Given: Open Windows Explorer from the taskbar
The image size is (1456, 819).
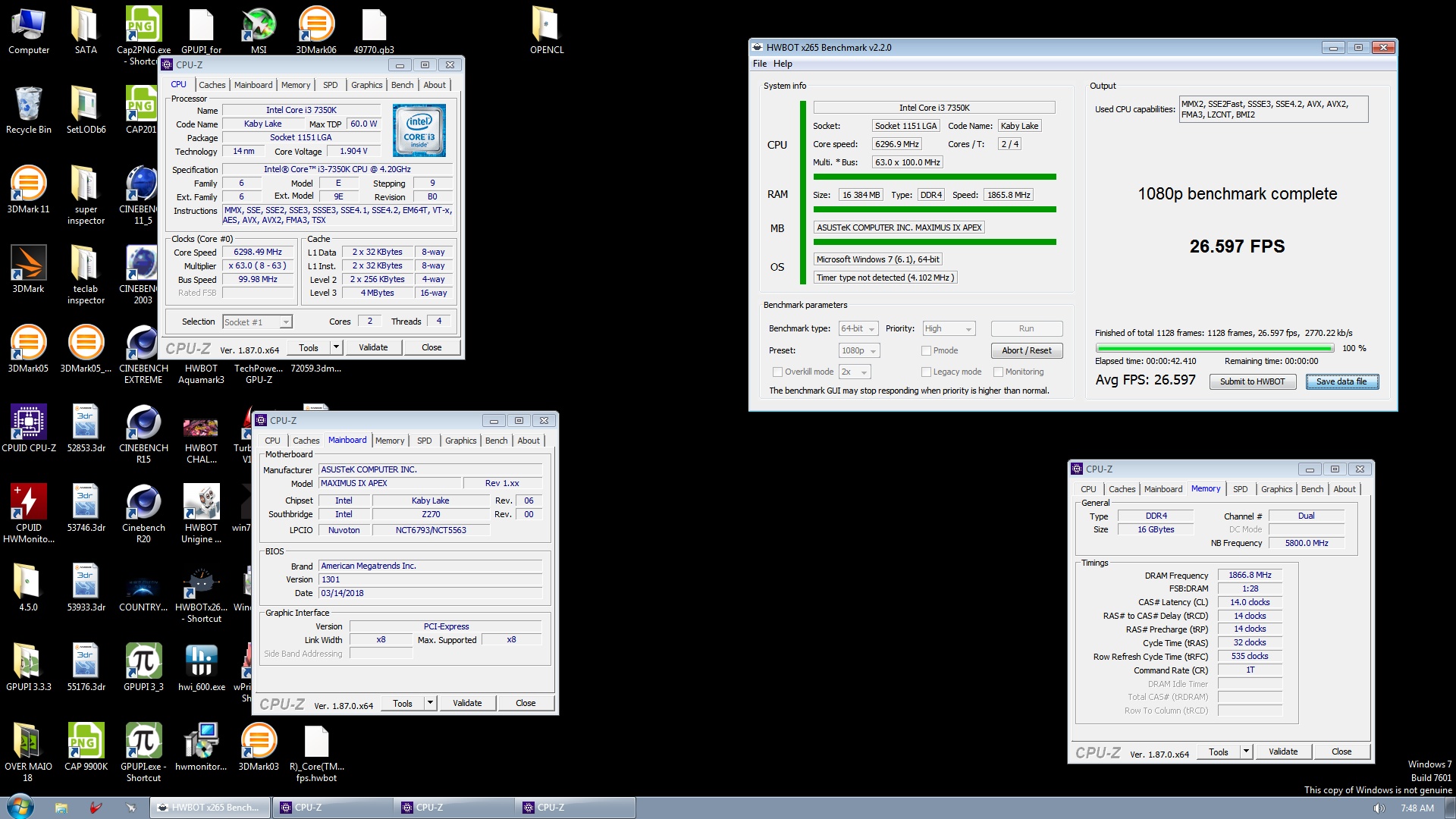Looking at the screenshot, I should click(x=61, y=808).
